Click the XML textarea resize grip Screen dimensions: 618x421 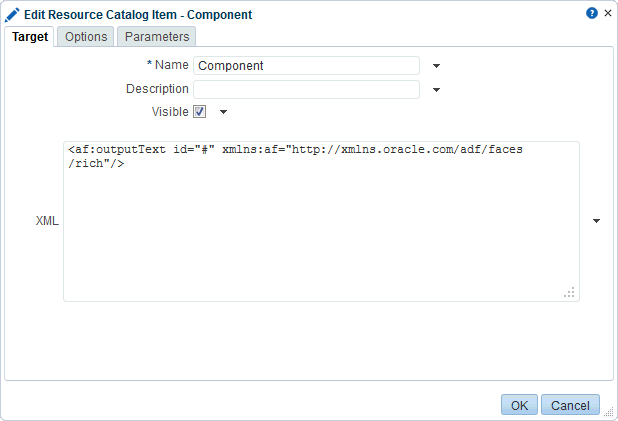tap(569, 292)
